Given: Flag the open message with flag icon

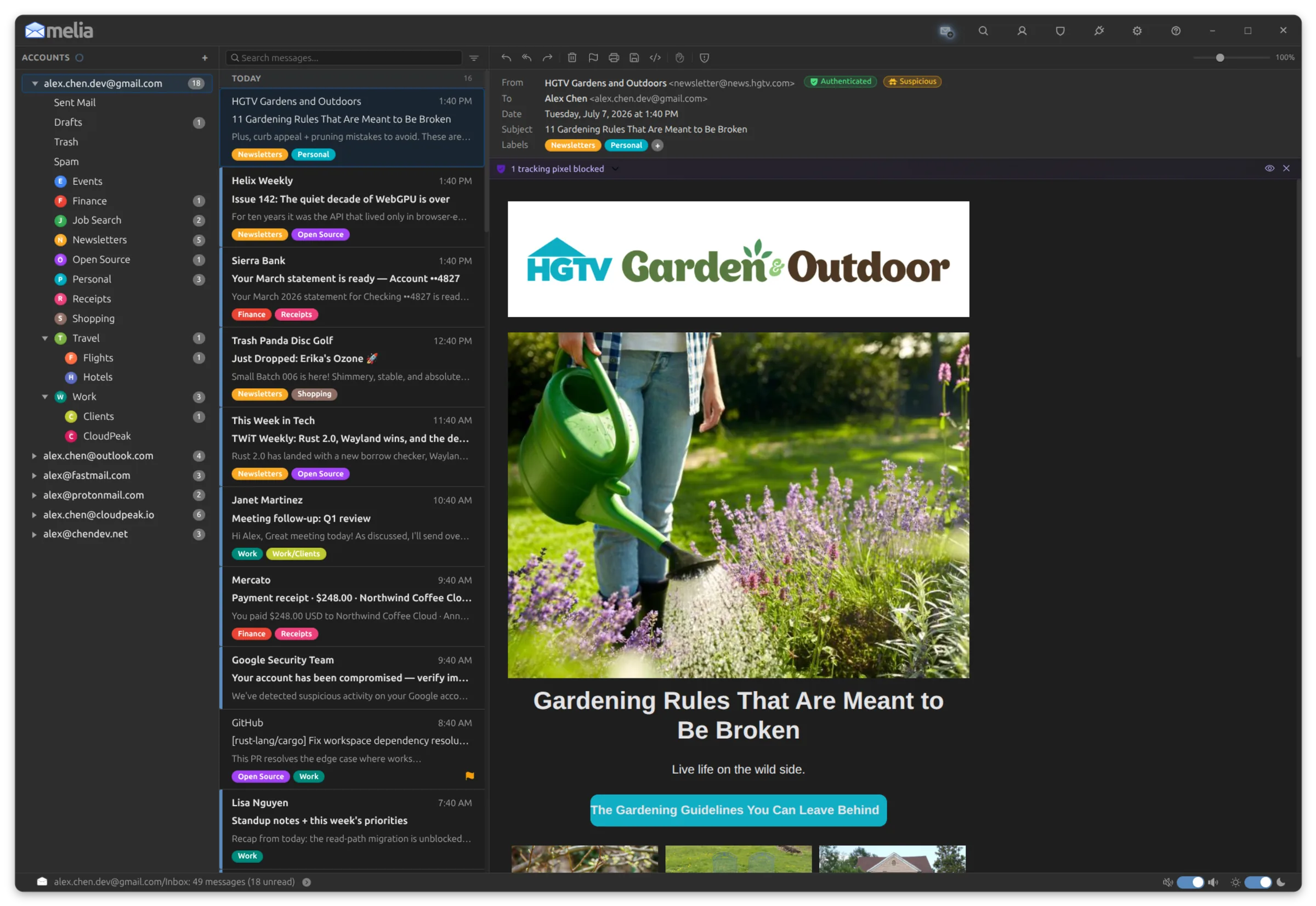Looking at the screenshot, I should (593, 58).
